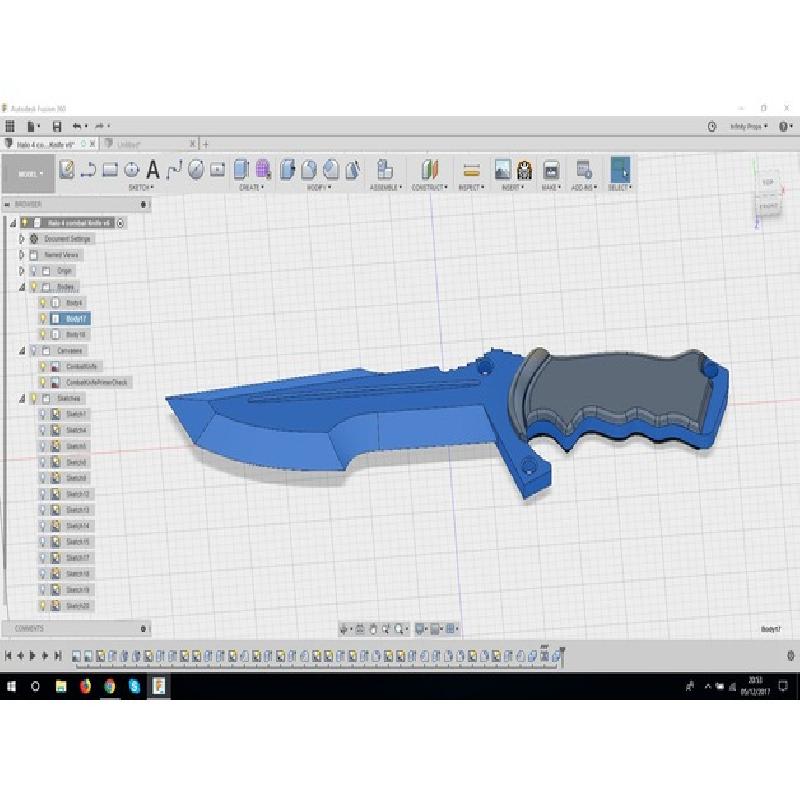The width and height of the screenshot is (800, 800).
Task: Start Create Sketch tool
Action: pos(67,169)
